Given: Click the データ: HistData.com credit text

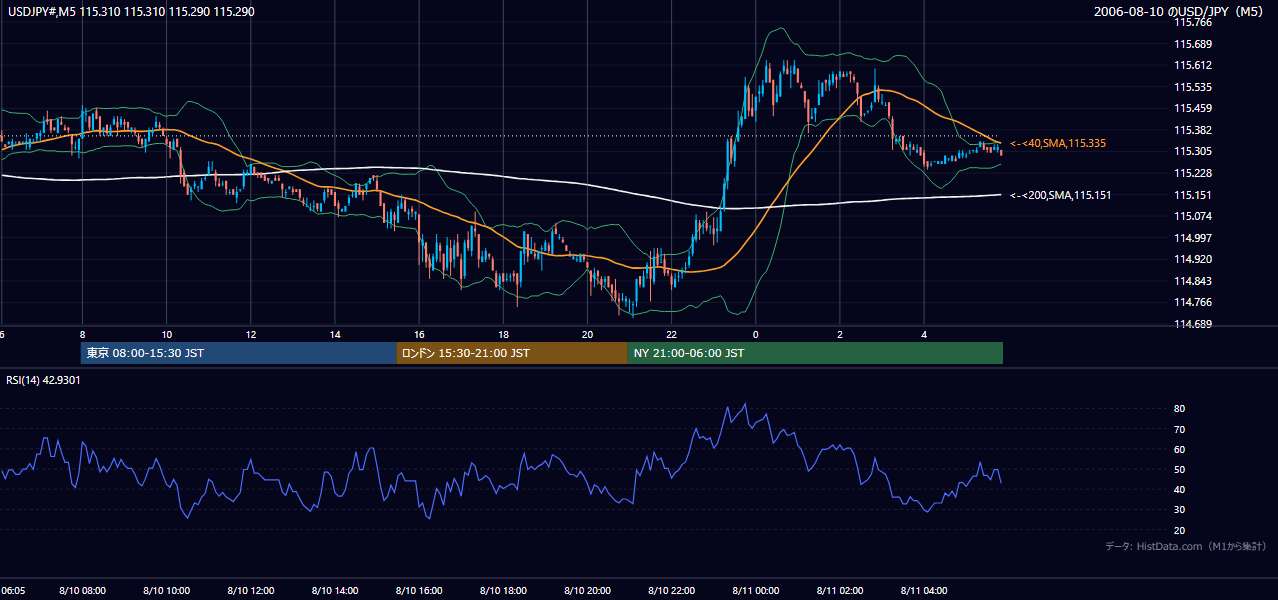Looking at the screenshot, I should (x=1186, y=547).
